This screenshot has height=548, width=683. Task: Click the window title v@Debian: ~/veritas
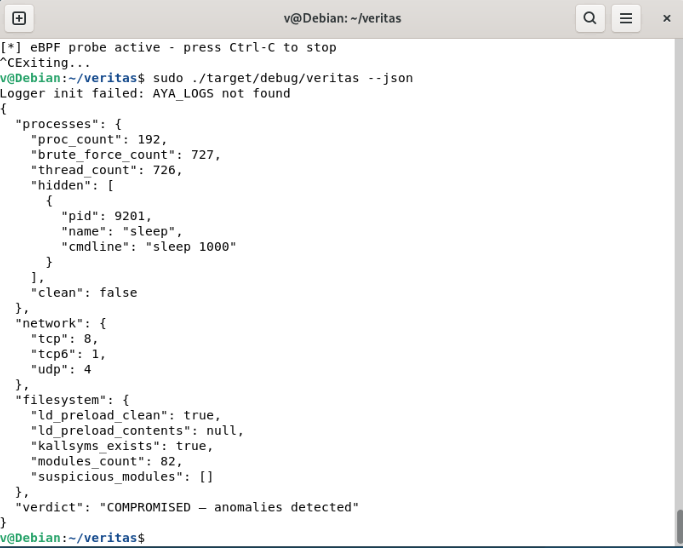[x=342, y=18]
